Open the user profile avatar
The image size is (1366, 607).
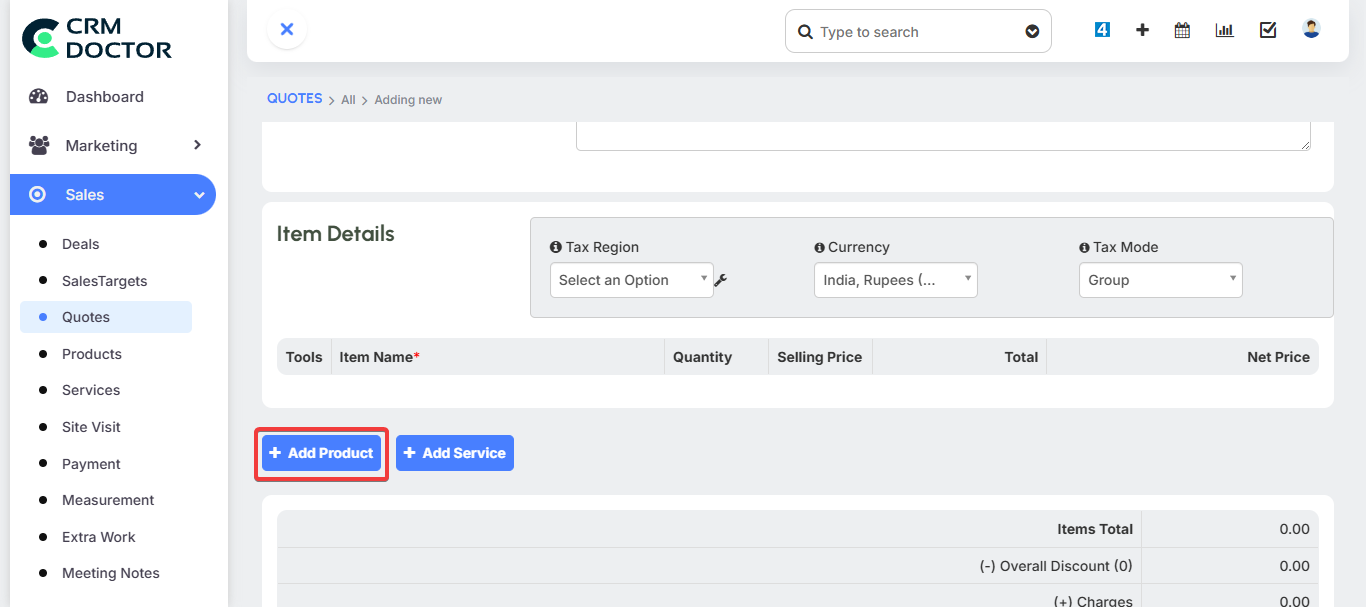click(1310, 28)
